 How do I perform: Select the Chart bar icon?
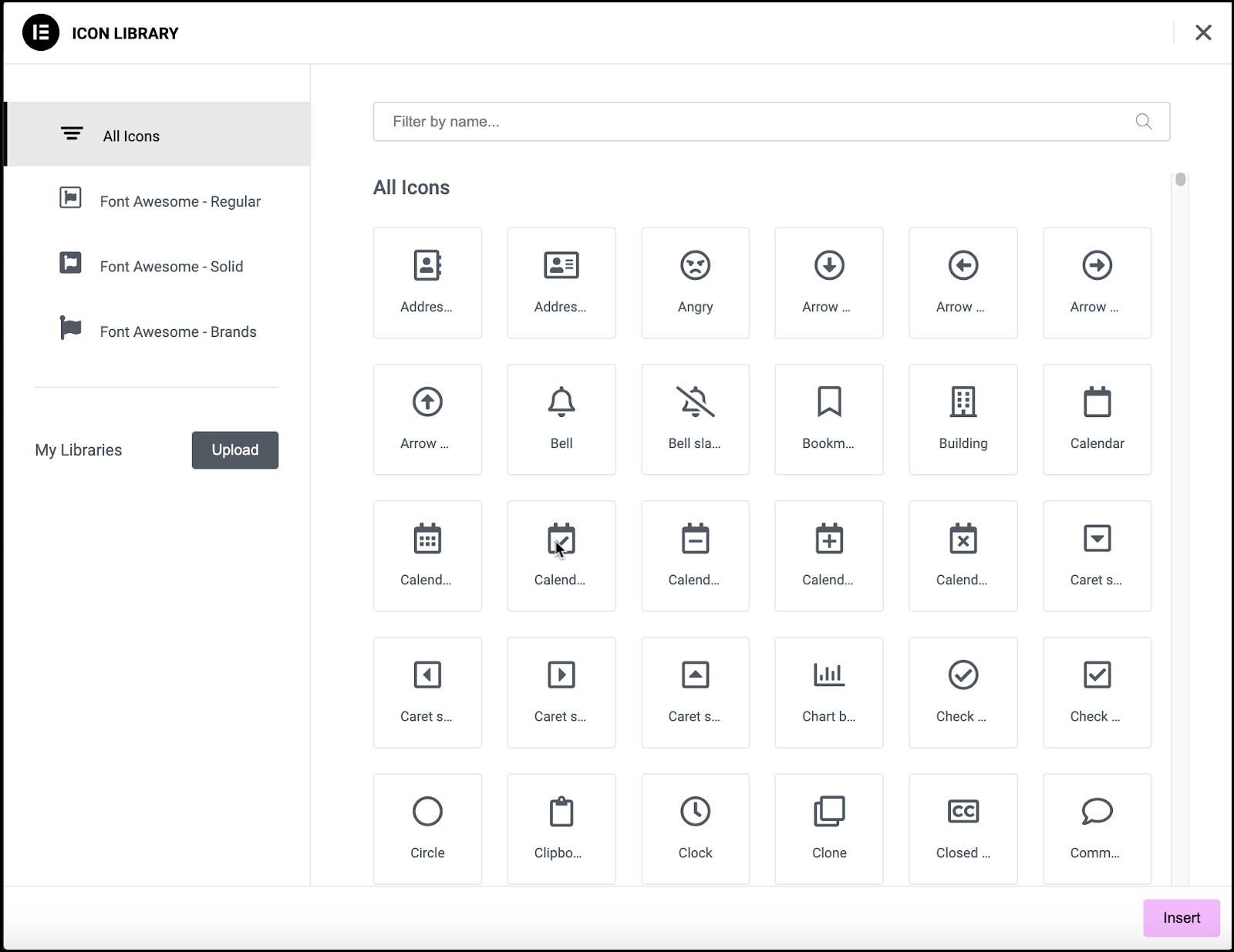pyautogui.click(x=829, y=692)
